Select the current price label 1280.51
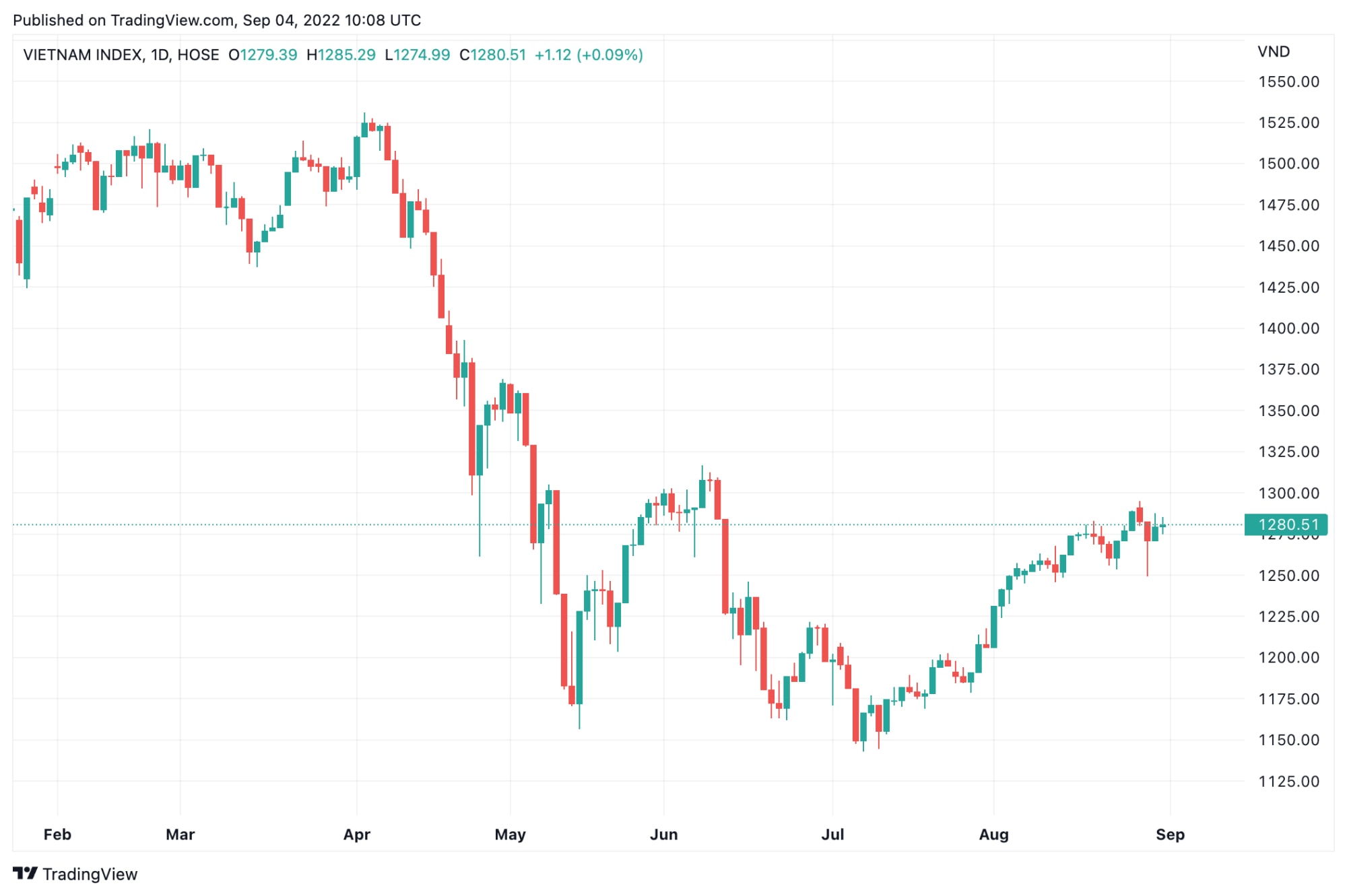This screenshot has width=1347, height=896. (x=1286, y=524)
